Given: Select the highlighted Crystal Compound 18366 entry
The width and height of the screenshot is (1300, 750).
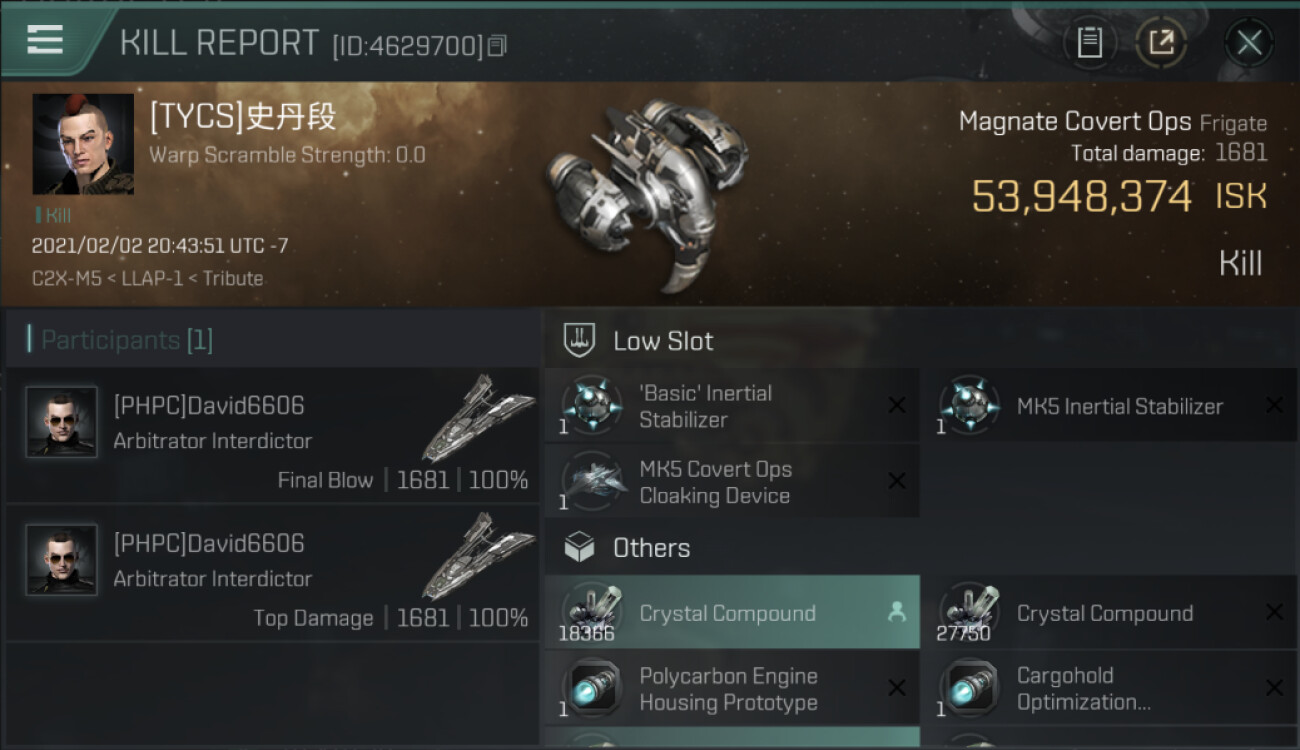Looking at the screenshot, I should click(x=730, y=613).
